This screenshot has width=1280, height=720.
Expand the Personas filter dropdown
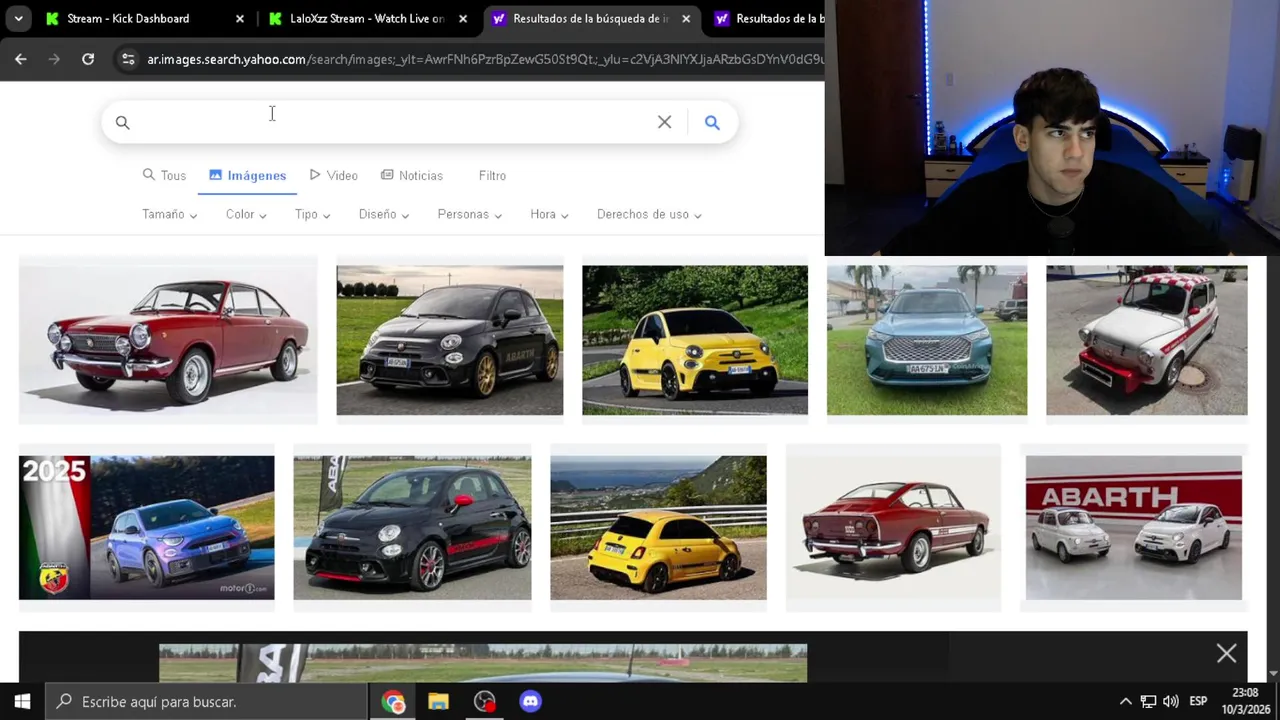[x=469, y=214]
